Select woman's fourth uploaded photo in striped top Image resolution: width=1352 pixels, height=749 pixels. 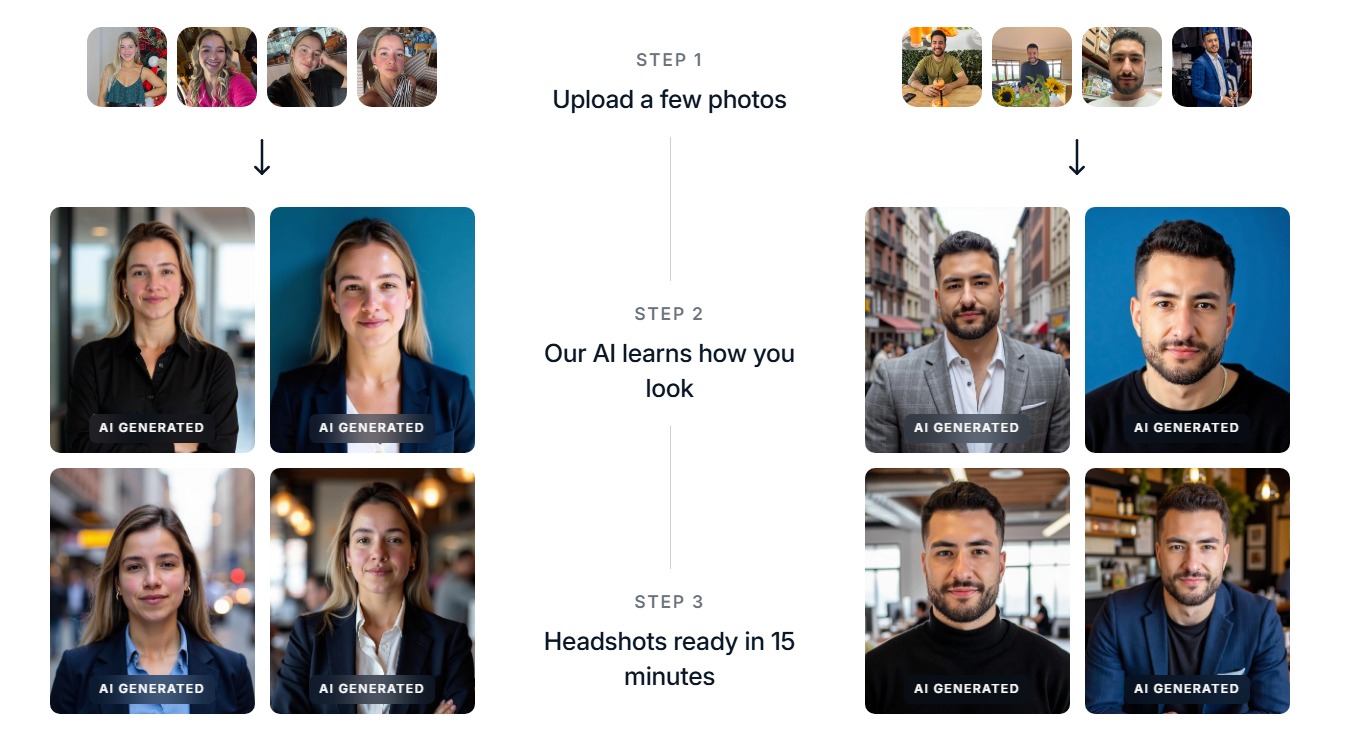[397, 67]
